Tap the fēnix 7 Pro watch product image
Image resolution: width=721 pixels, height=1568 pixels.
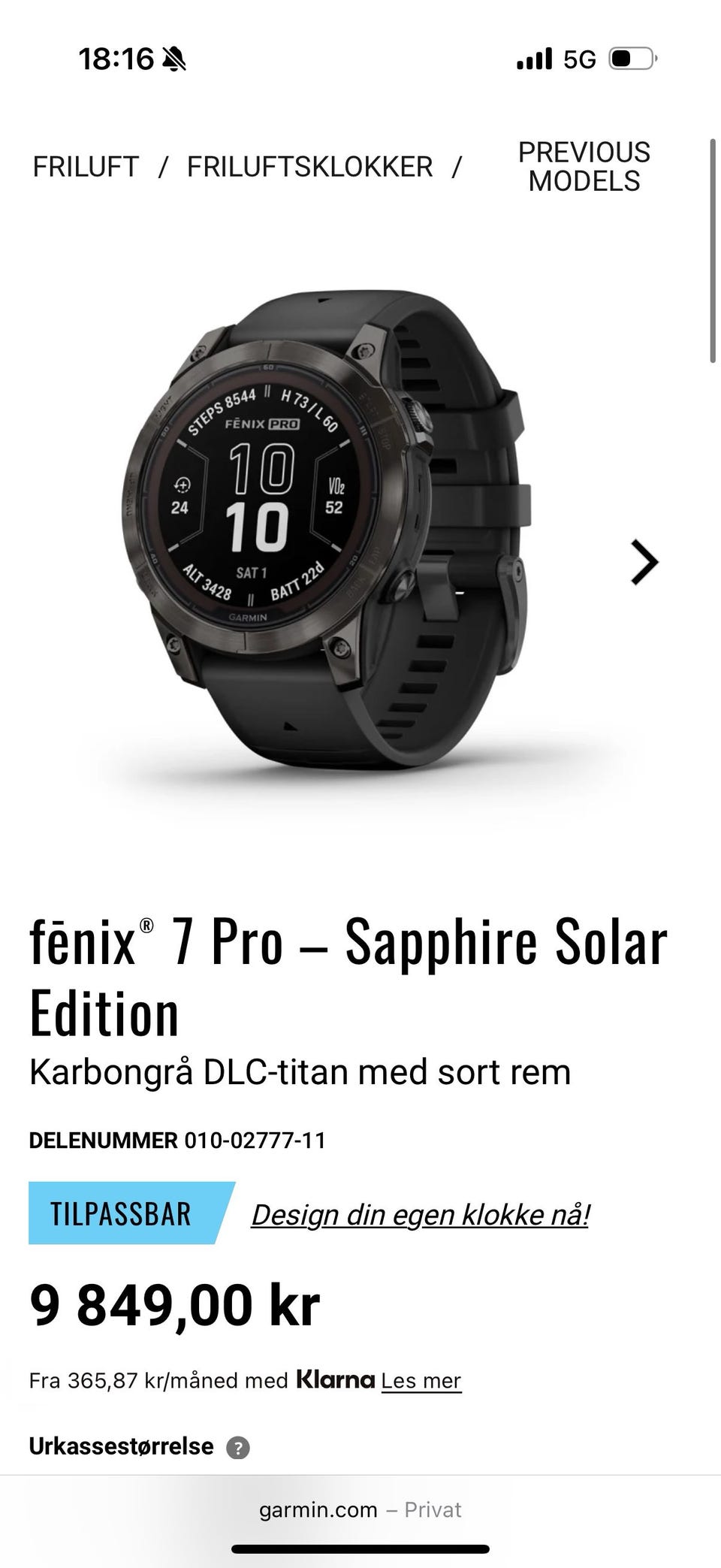point(323,530)
